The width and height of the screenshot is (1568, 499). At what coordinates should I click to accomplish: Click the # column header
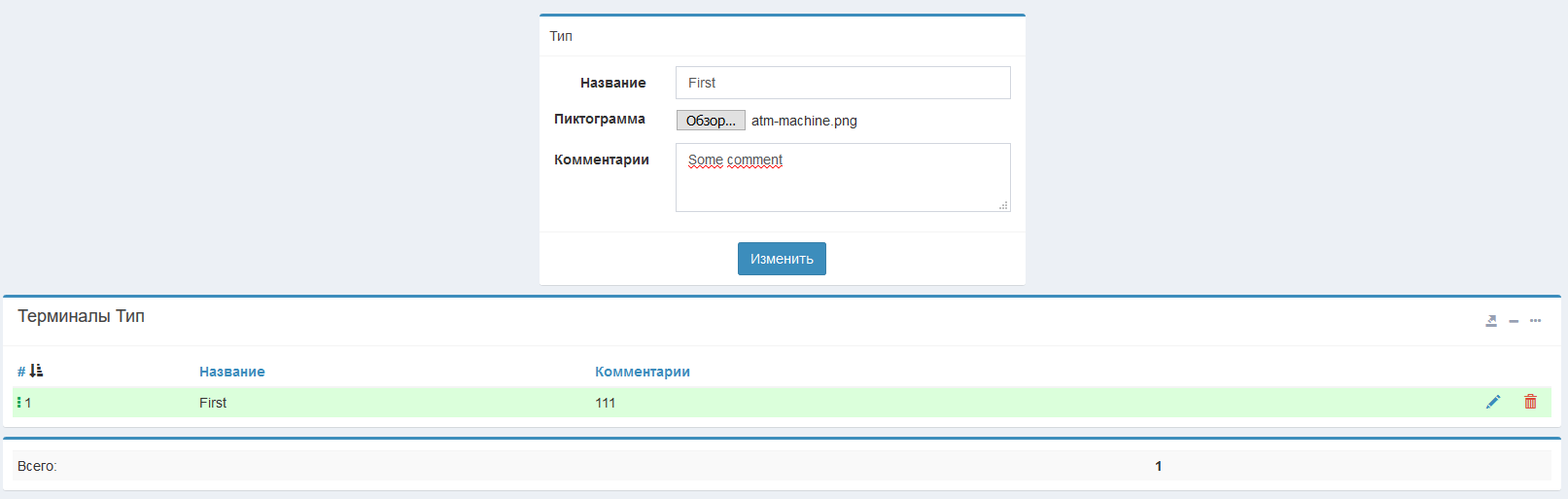click(x=21, y=372)
